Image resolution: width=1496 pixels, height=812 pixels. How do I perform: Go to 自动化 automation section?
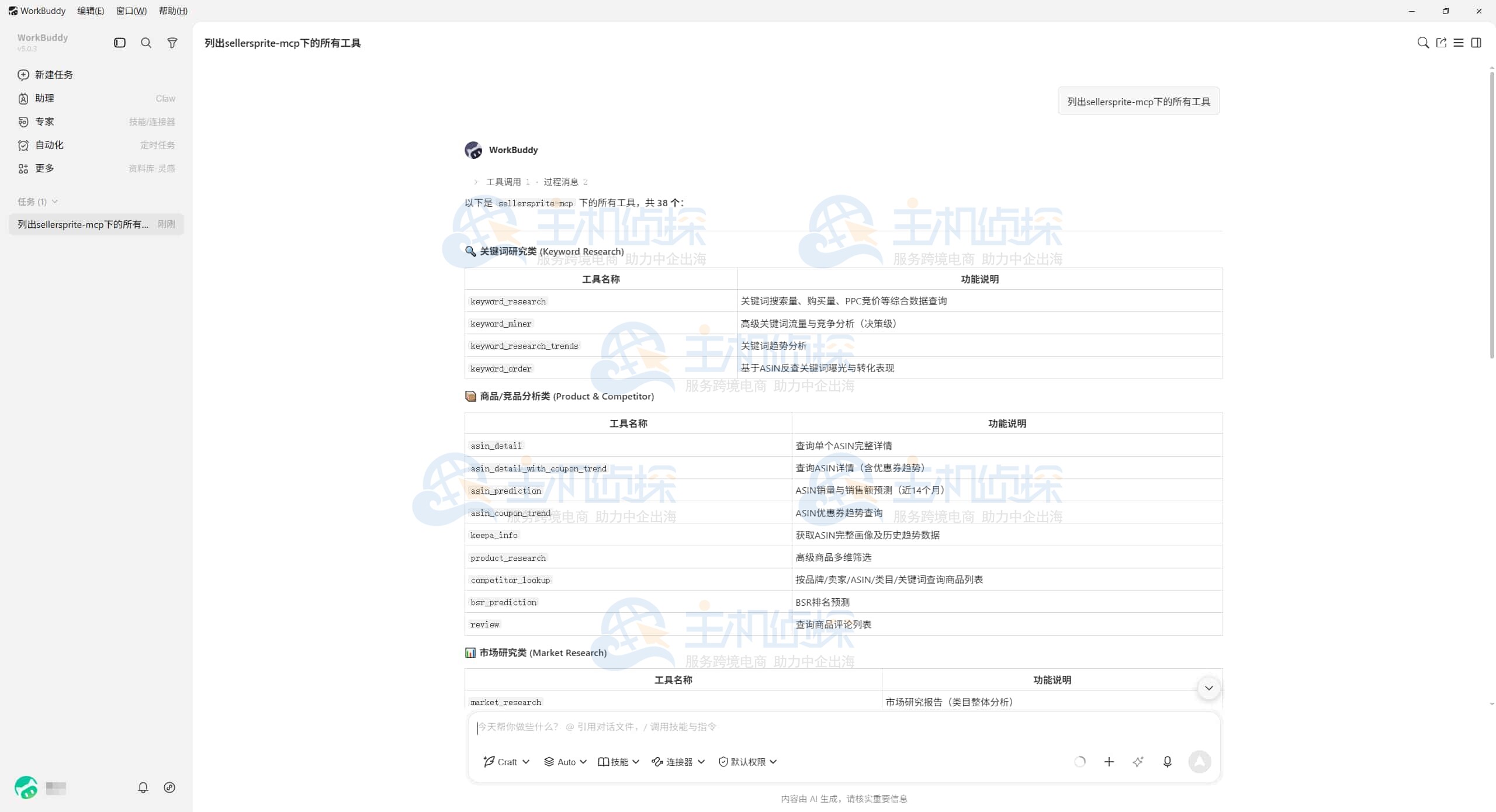96,145
